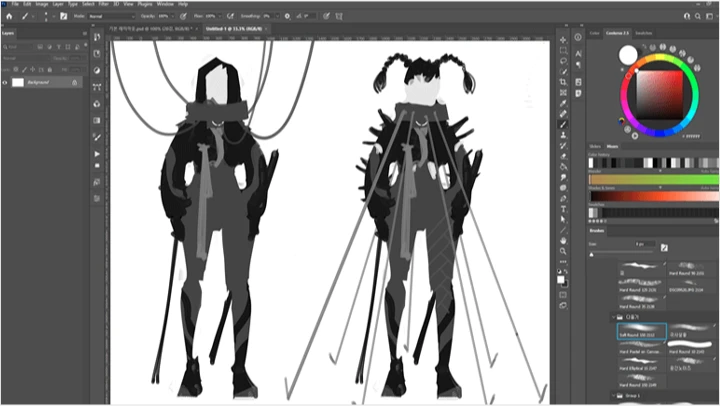Open the Properties info icon
The image size is (720, 406).
click(x=578, y=37)
